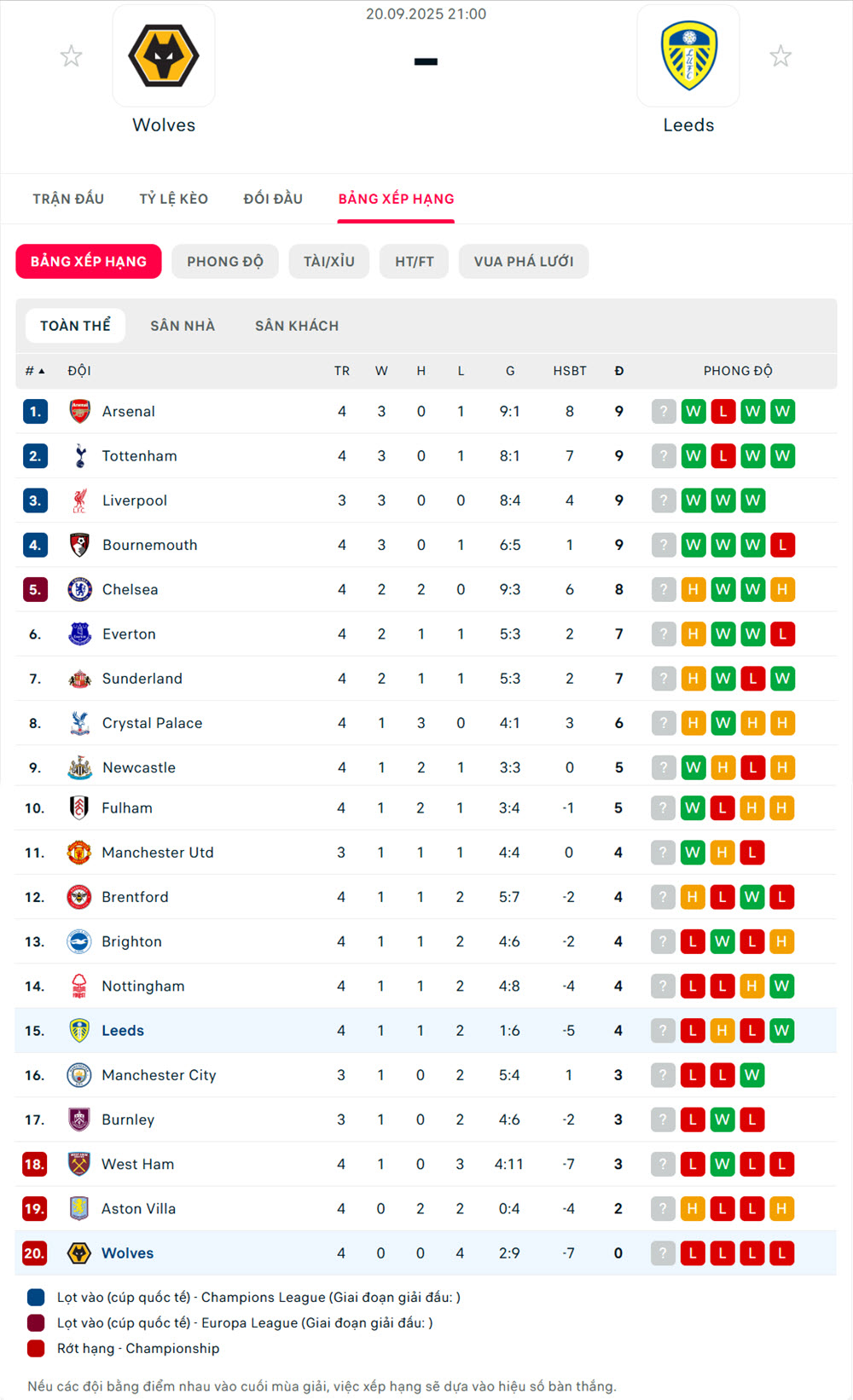Select the PHONG ĐỘ filter button
The width and height of the screenshot is (853, 1400).
click(225, 261)
